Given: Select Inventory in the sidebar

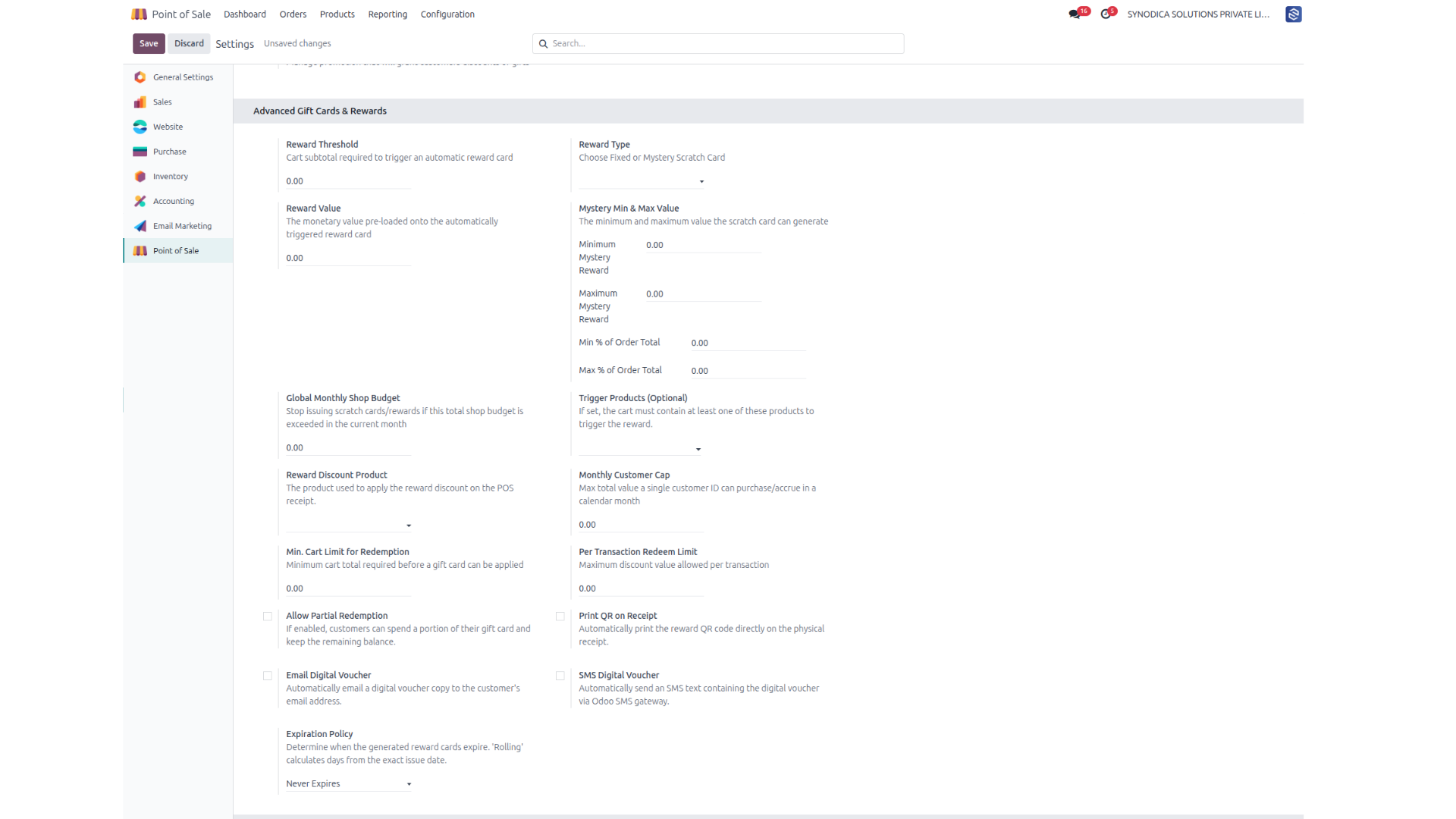Looking at the screenshot, I should point(178,177).
